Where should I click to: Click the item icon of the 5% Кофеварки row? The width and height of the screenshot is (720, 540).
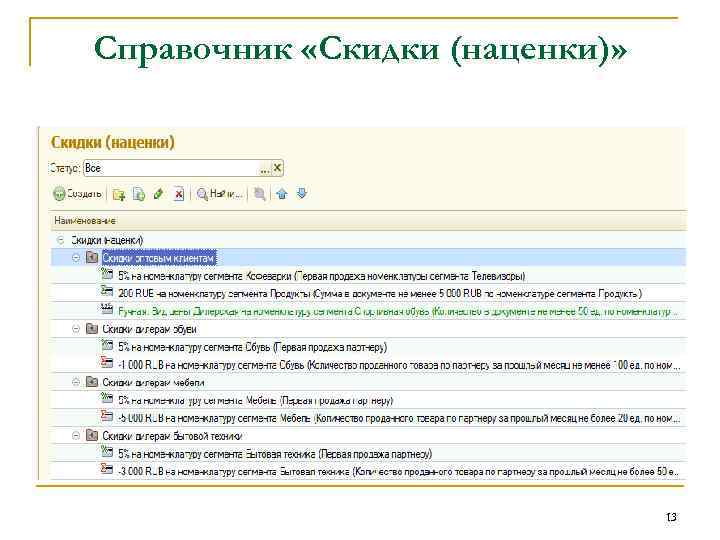coord(107,274)
